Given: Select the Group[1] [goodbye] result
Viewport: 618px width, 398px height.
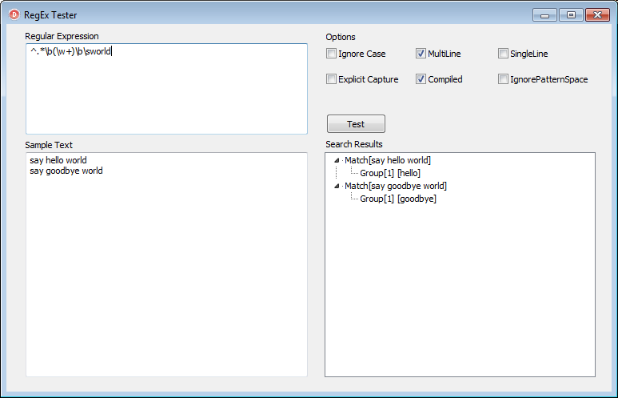Looking at the screenshot, I should point(398,199).
